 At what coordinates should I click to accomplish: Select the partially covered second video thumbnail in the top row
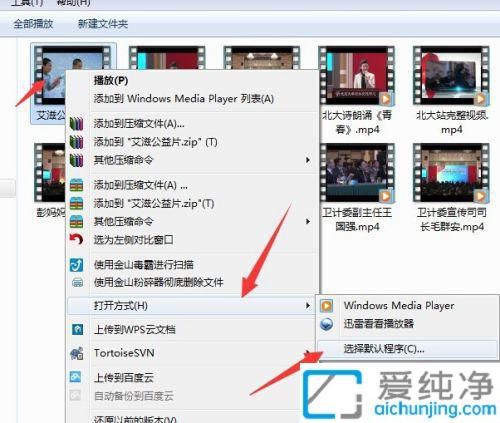click(x=167, y=57)
